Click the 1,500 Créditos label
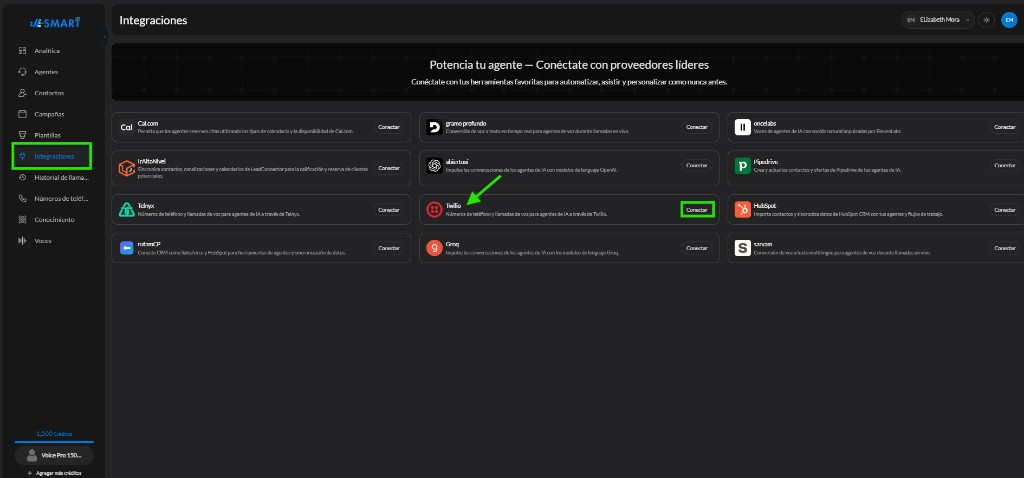 coord(54,434)
